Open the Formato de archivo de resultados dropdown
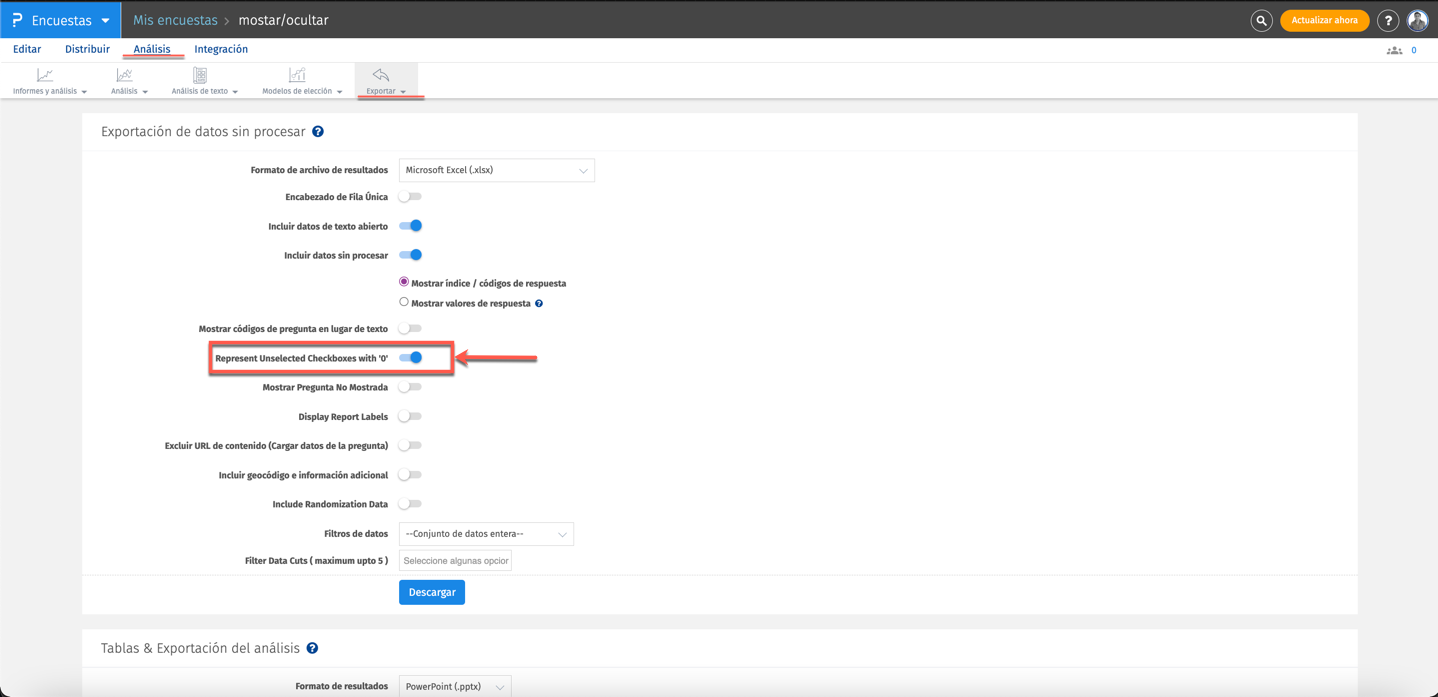 click(496, 170)
